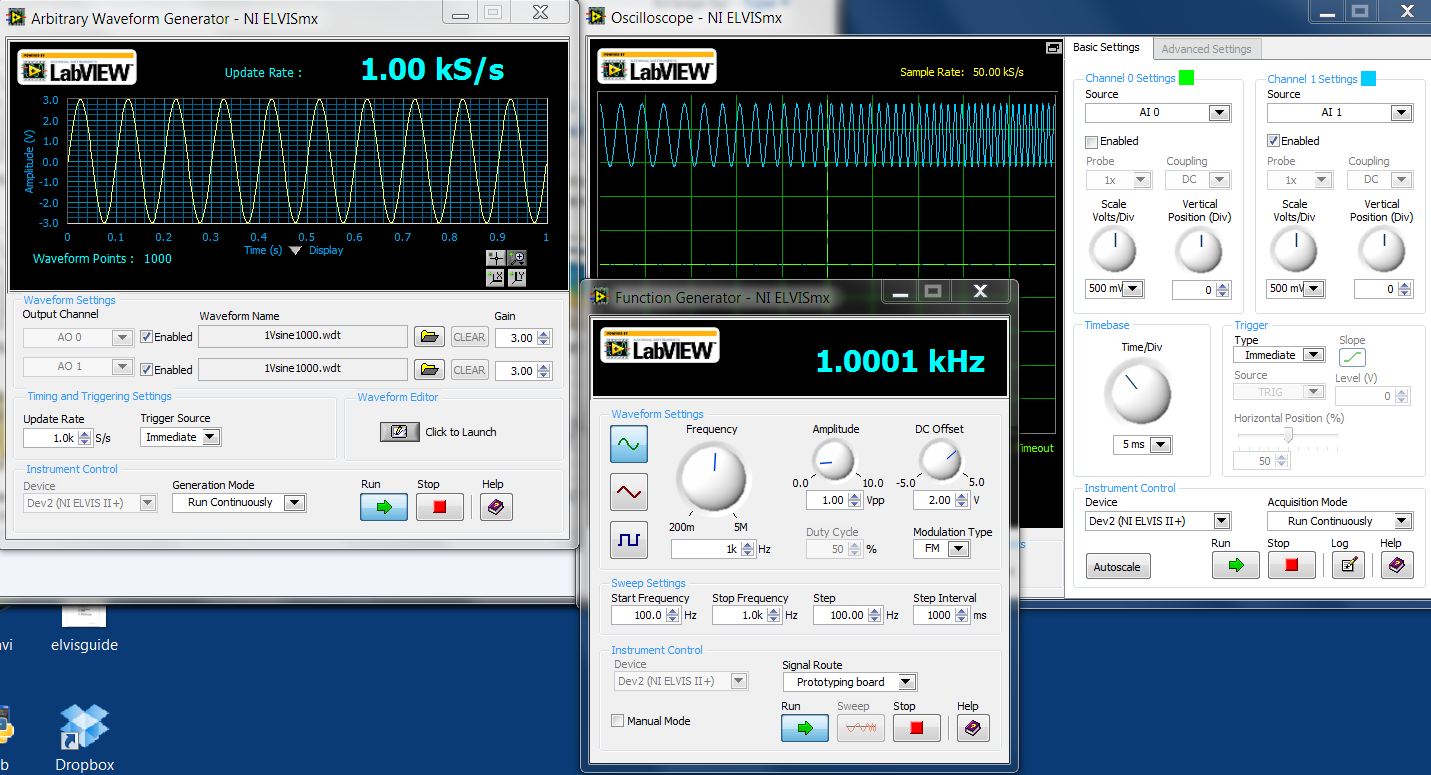The height and width of the screenshot is (775, 1431).
Task: Select square waveform in Function Generator
Action: point(629,540)
